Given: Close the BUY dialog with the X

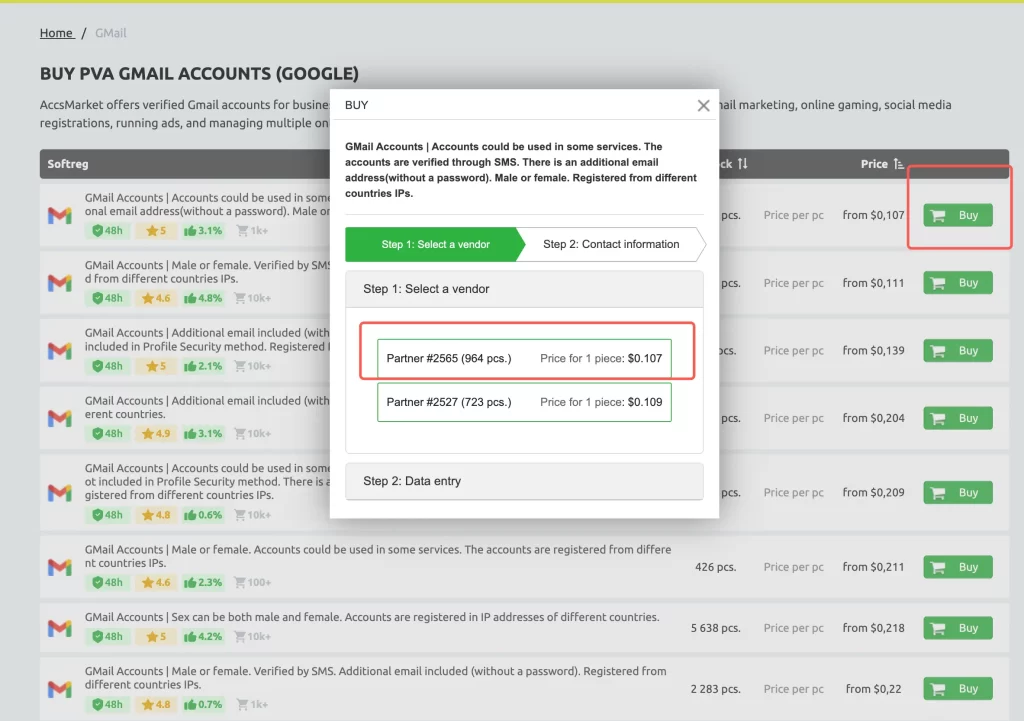Looking at the screenshot, I should [703, 105].
